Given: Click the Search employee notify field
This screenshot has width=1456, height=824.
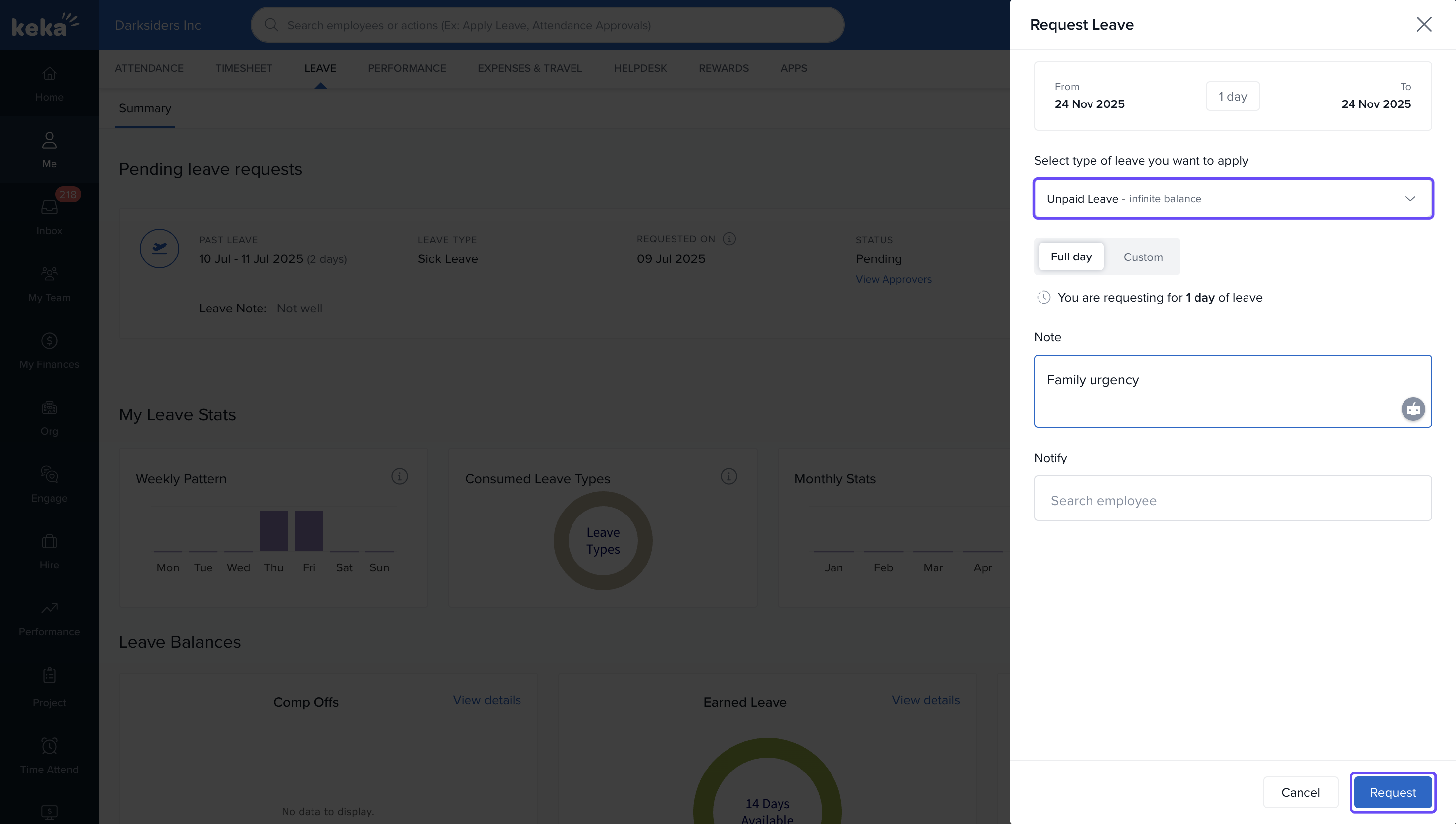Looking at the screenshot, I should (x=1233, y=500).
